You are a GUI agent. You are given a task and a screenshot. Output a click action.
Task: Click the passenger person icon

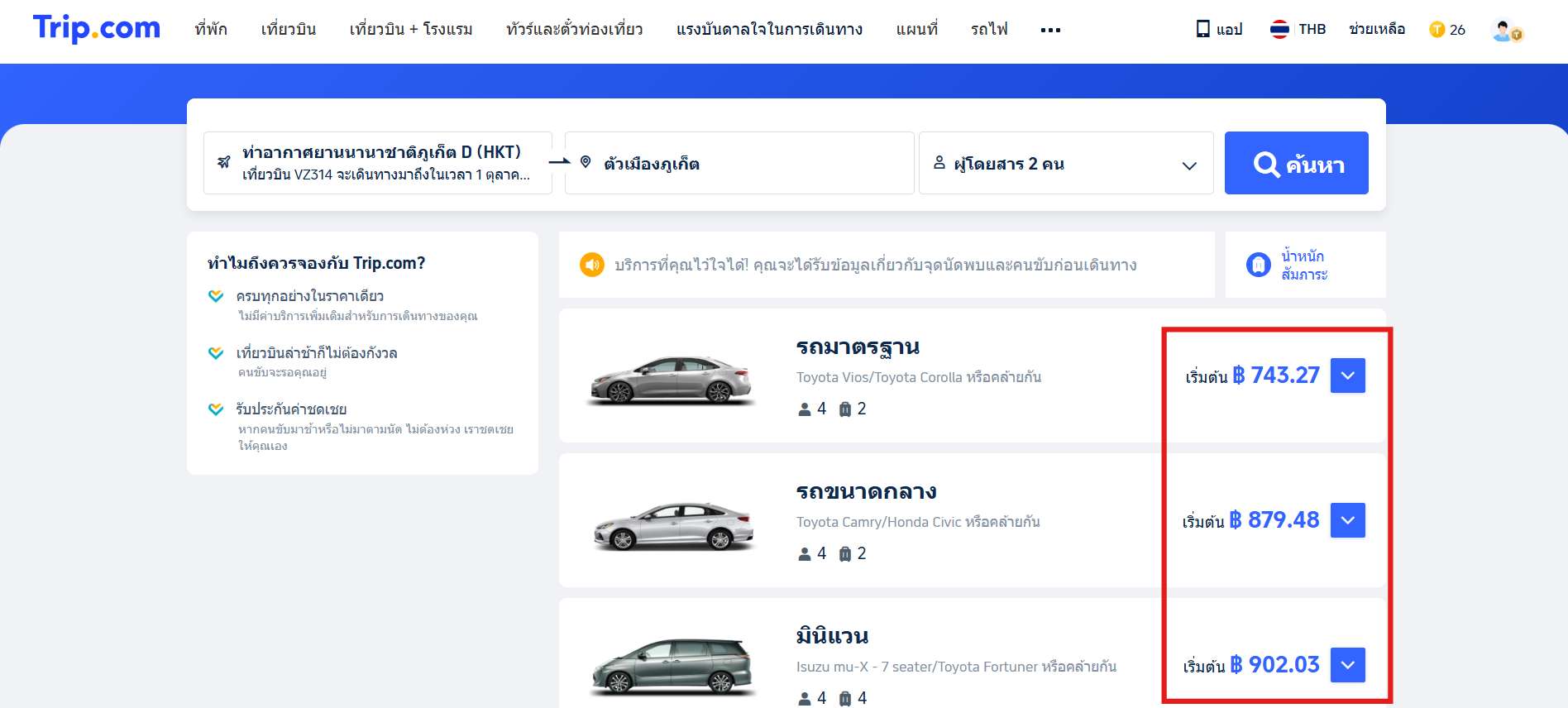[939, 162]
